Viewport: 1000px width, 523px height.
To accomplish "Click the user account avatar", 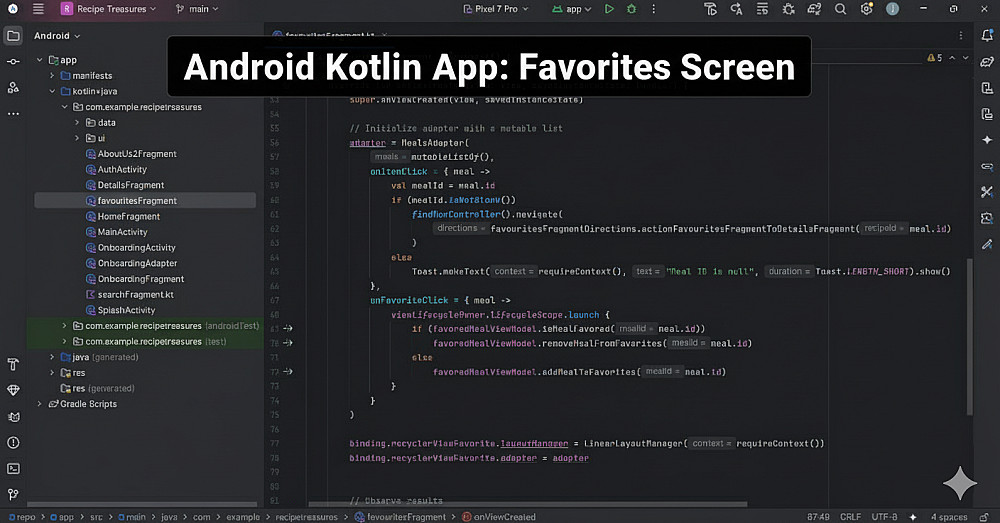I will (892, 9).
